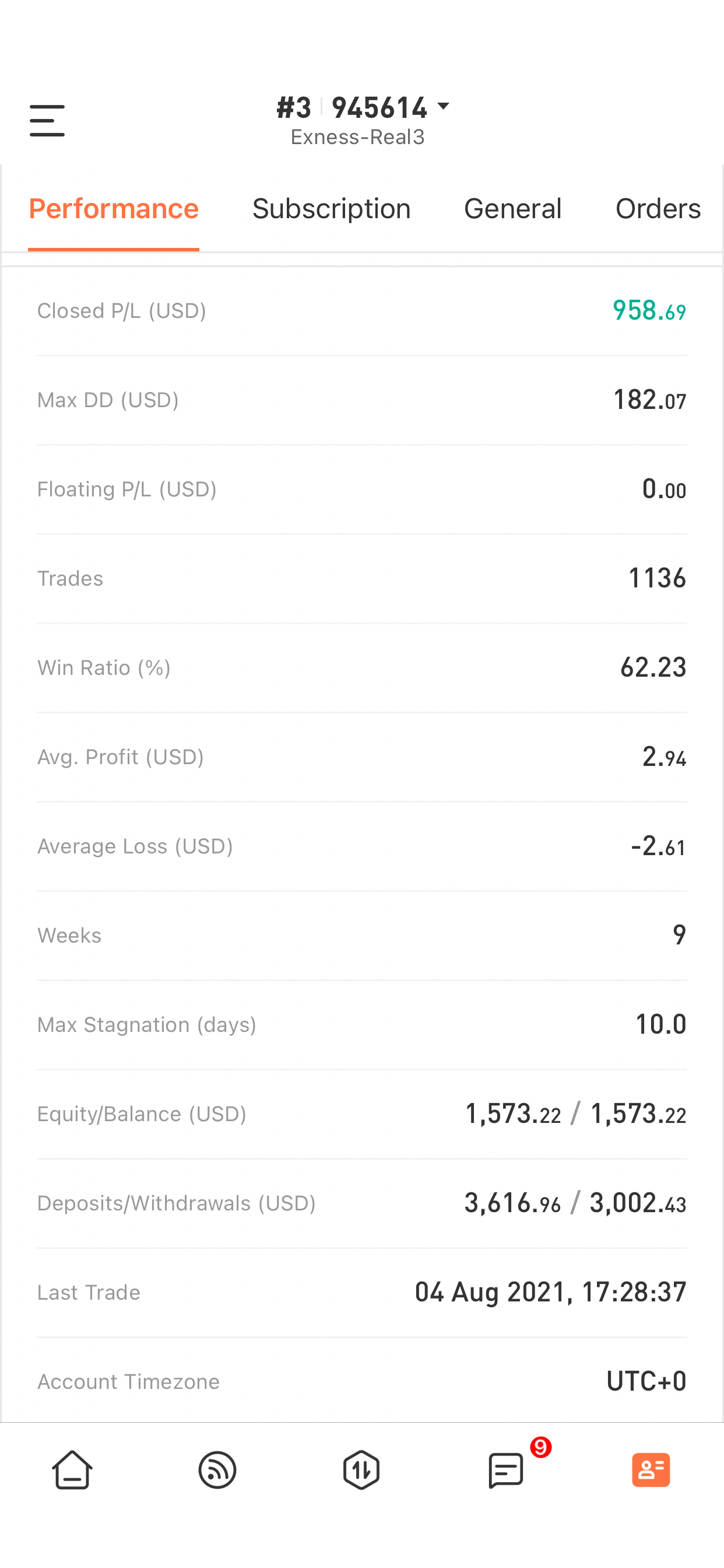Viewport: 724px width, 1568px height.
Task: Open messages with 9 notifications
Action: pos(506,1471)
